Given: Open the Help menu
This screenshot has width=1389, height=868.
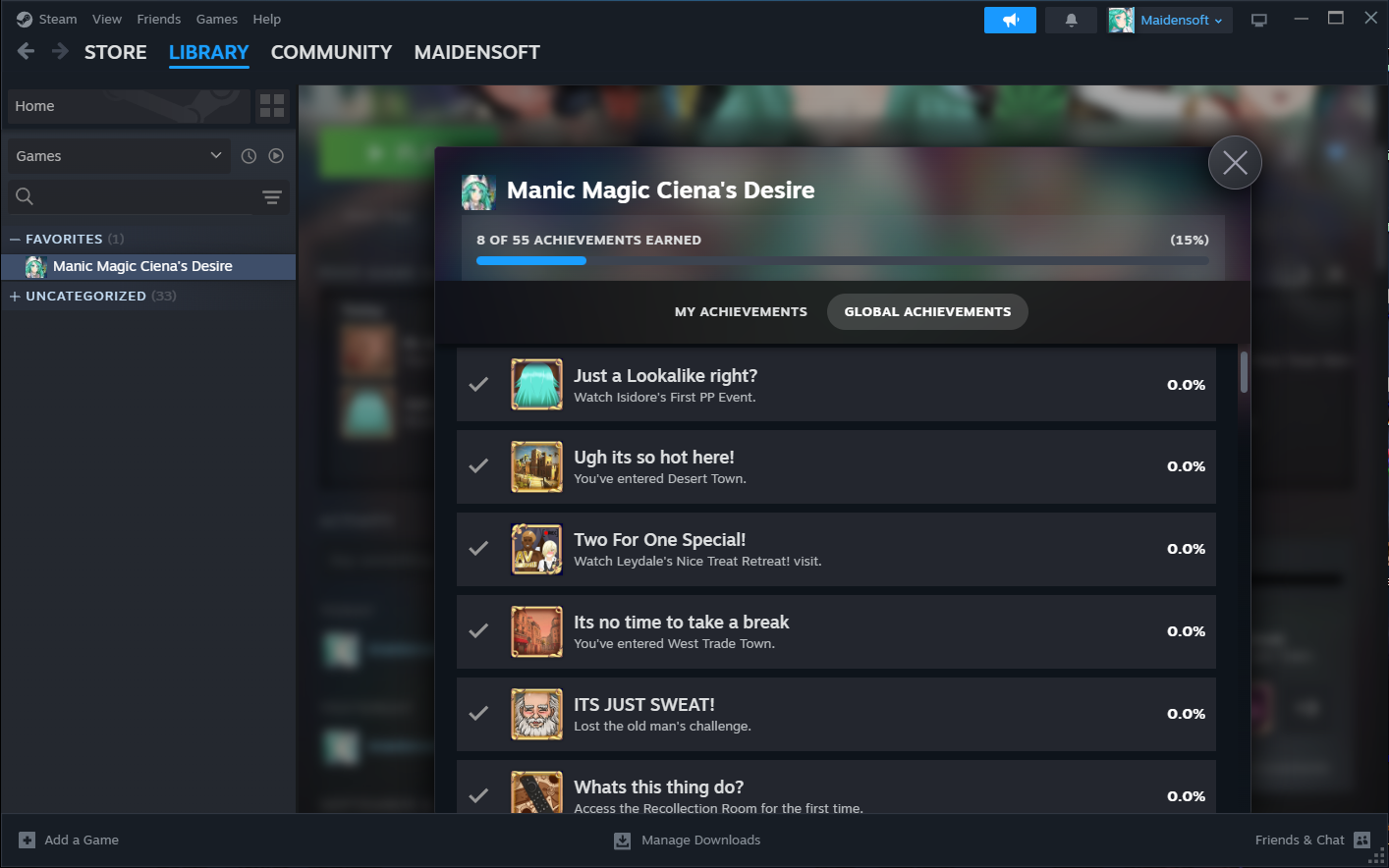Looking at the screenshot, I should click(267, 20).
